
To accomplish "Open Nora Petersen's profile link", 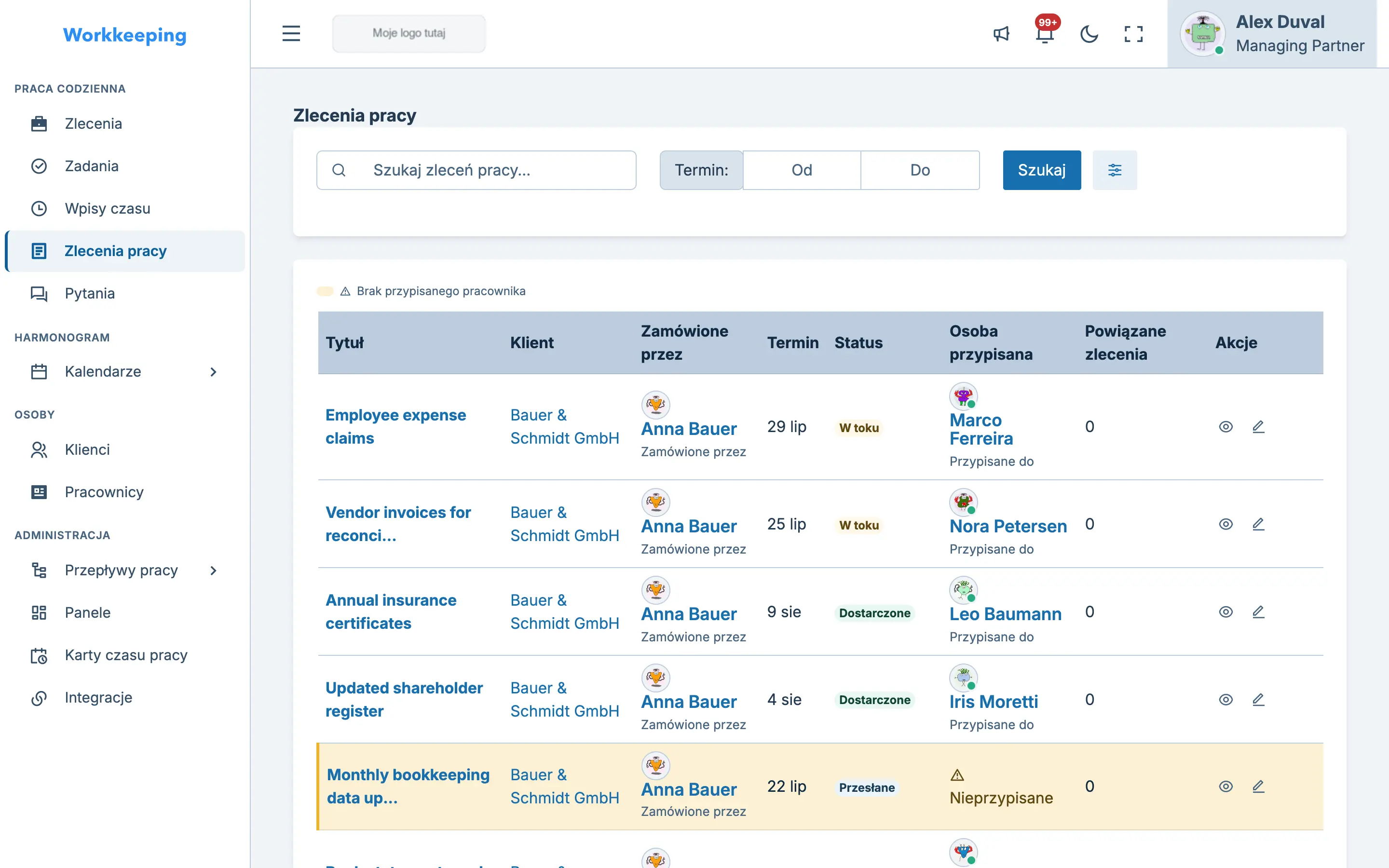I will pyautogui.click(x=1008, y=526).
